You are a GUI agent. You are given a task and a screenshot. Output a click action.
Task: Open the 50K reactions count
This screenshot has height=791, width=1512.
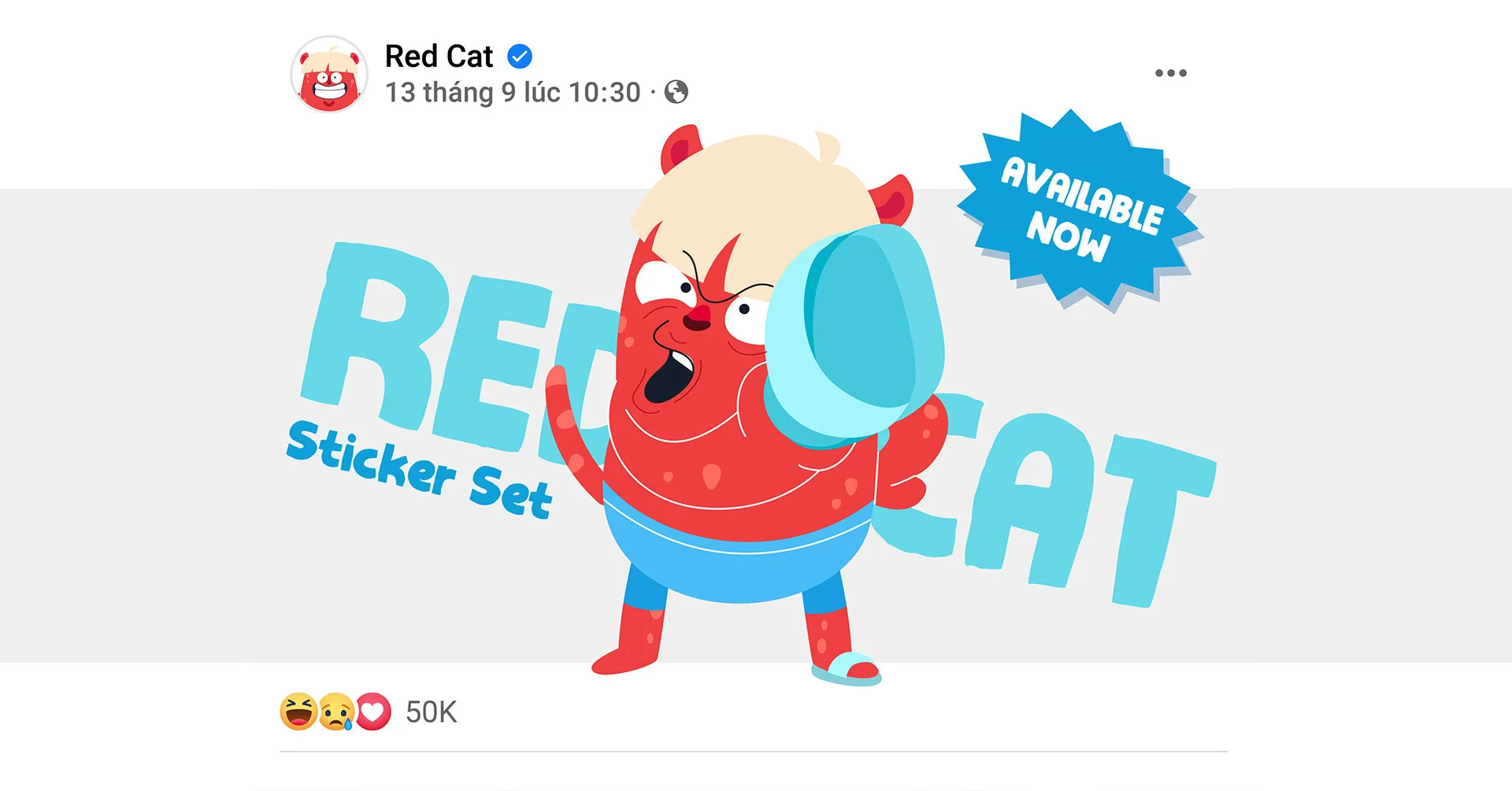tap(431, 712)
